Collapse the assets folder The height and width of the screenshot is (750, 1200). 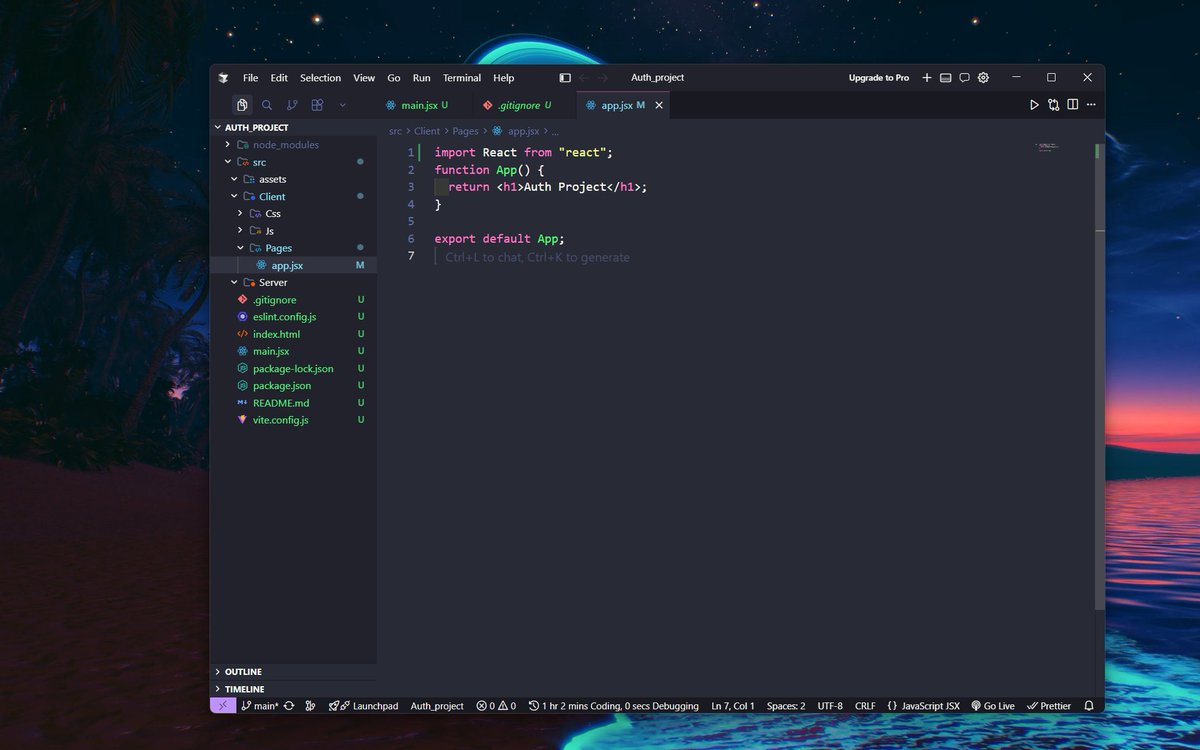[293, 179]
